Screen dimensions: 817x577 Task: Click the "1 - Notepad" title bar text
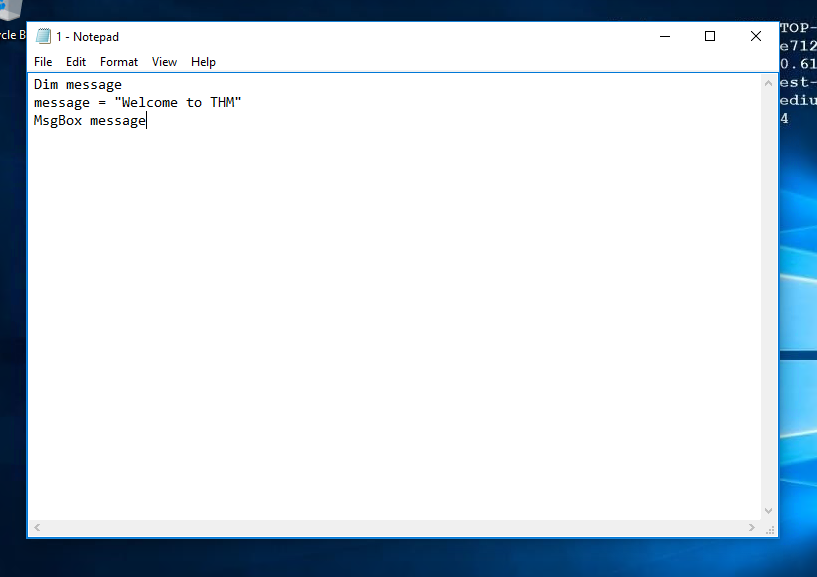click(87, 37)
